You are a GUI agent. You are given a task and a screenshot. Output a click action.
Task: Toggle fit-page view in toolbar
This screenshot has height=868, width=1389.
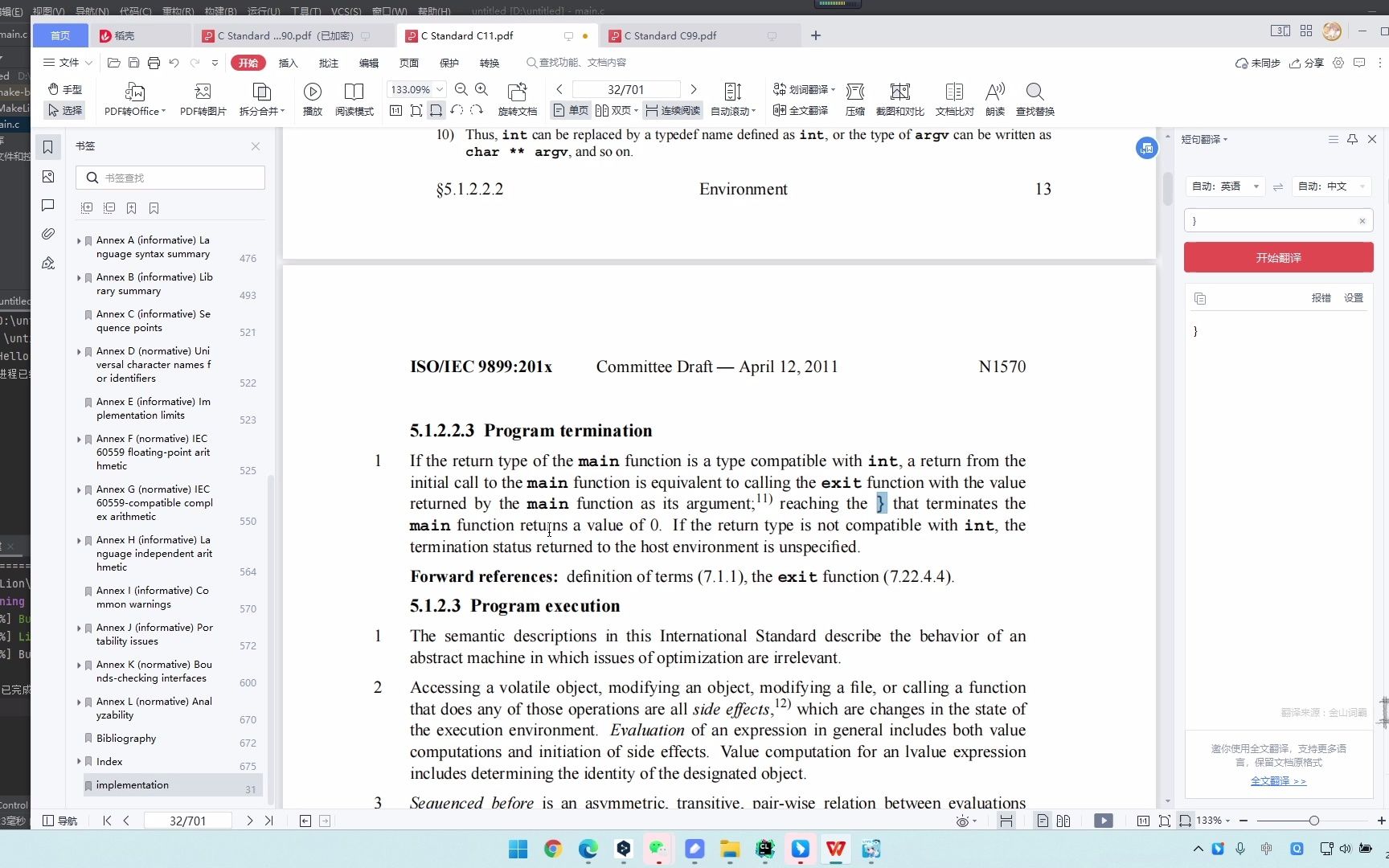416,110
